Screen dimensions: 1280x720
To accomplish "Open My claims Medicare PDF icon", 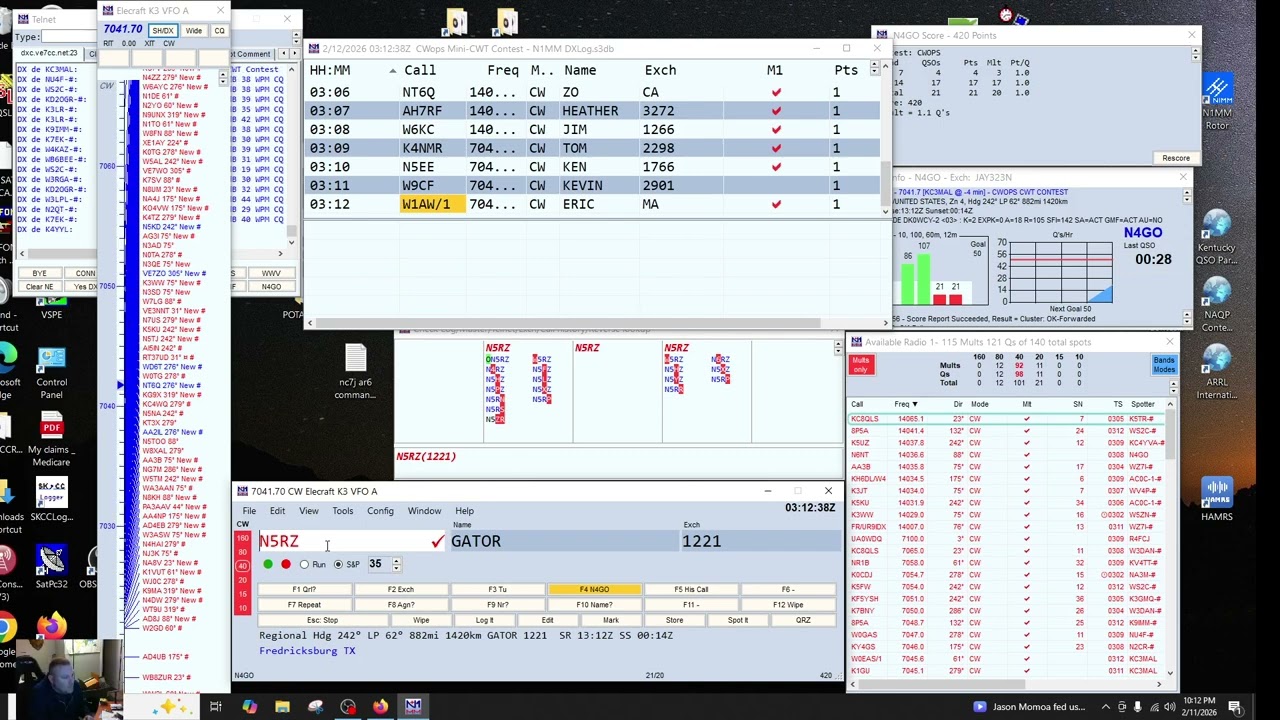I will point(51,440).
